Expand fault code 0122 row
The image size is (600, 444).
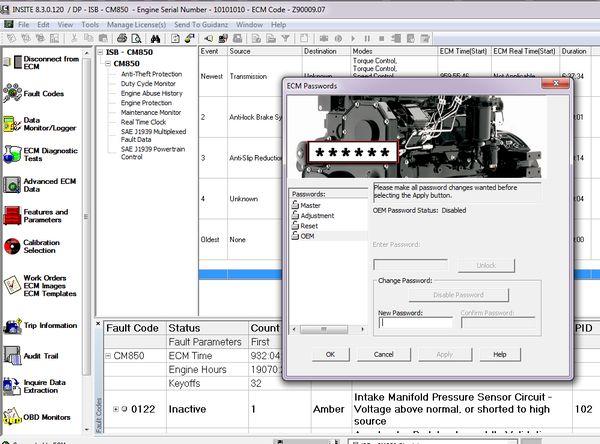point(116,409)
